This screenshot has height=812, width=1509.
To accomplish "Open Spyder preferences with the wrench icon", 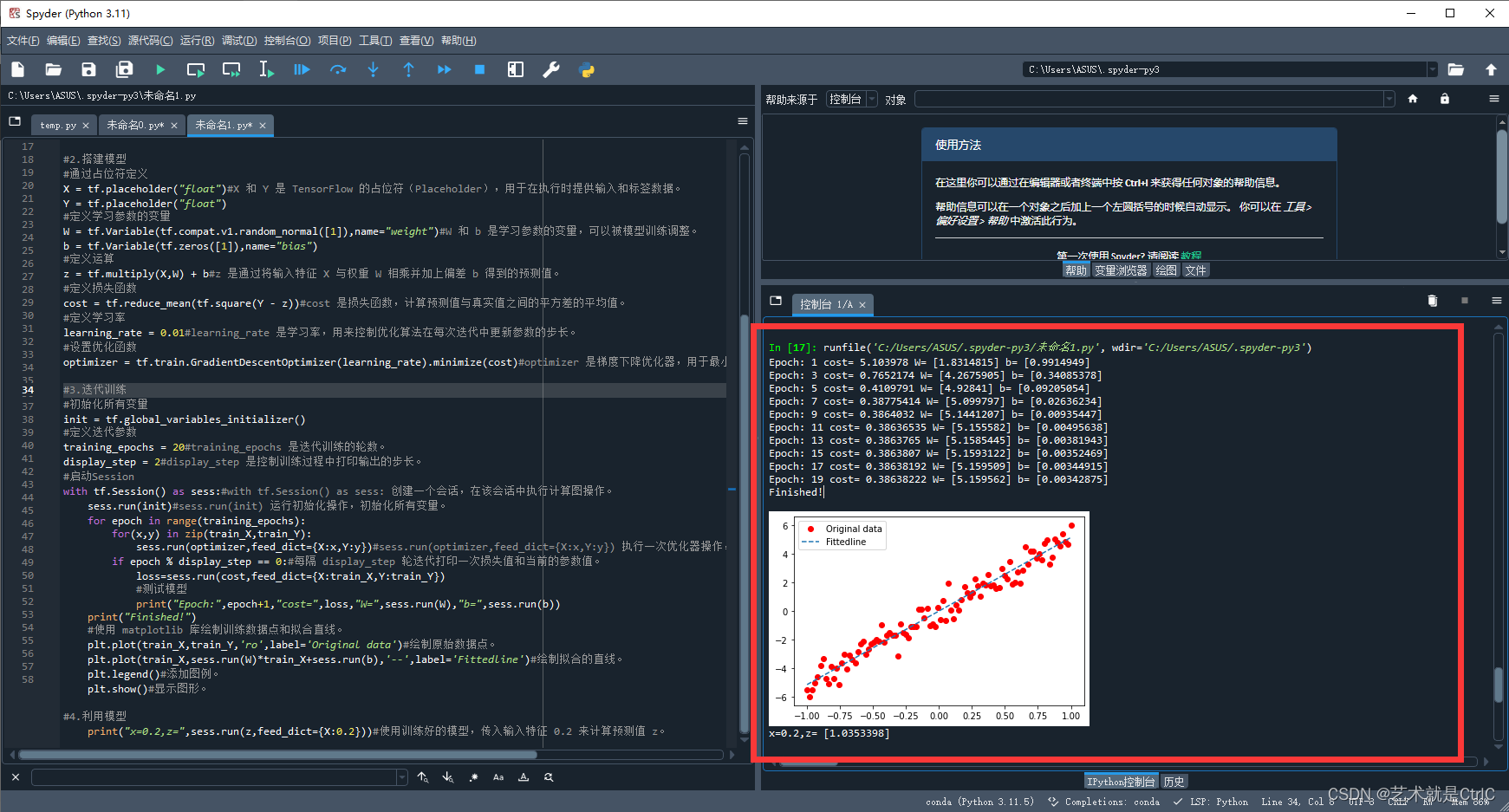I will tap(551, 69).
